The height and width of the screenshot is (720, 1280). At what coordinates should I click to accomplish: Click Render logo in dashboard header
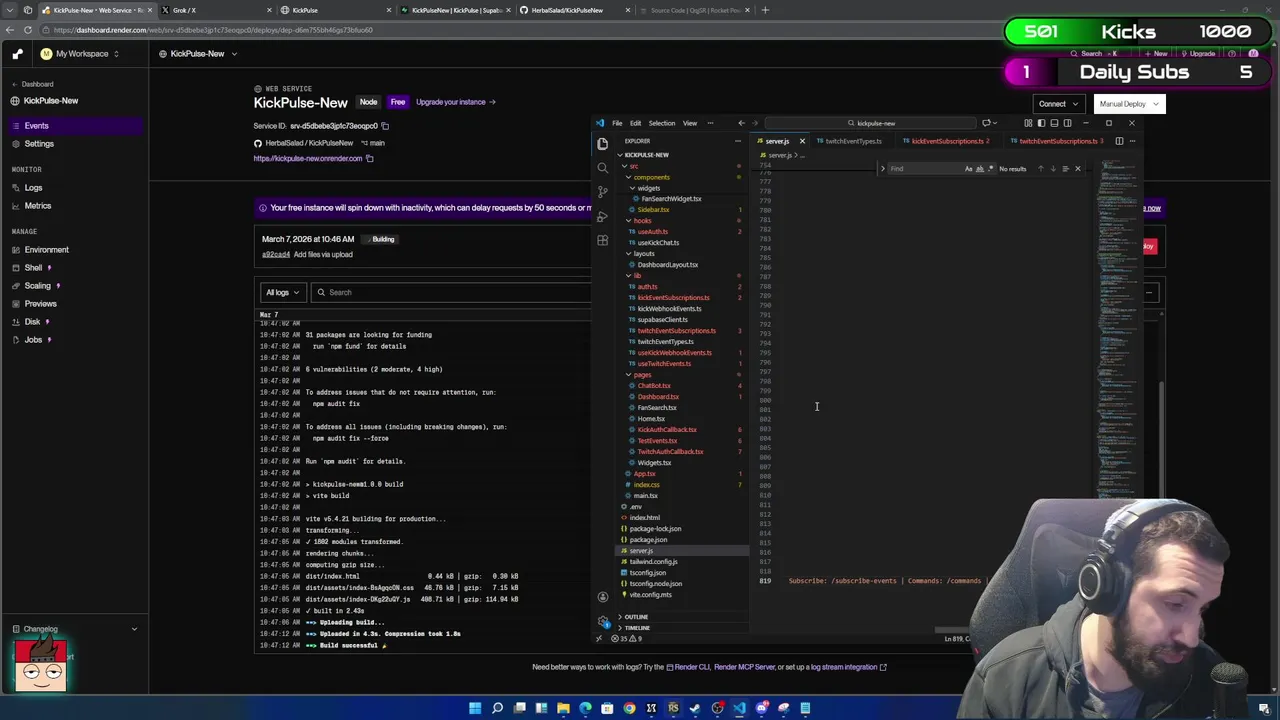(x=18, y=54)
